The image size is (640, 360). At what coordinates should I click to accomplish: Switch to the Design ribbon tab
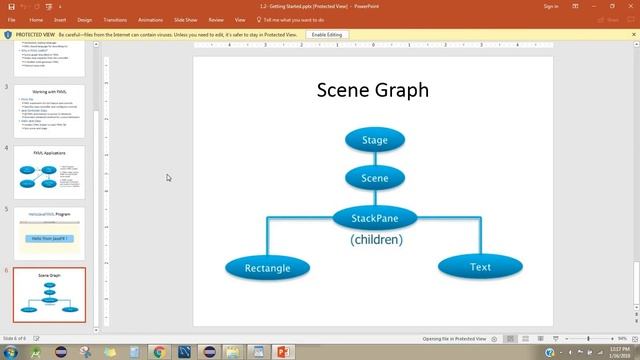pyautogui.click(x=84, y=20)
